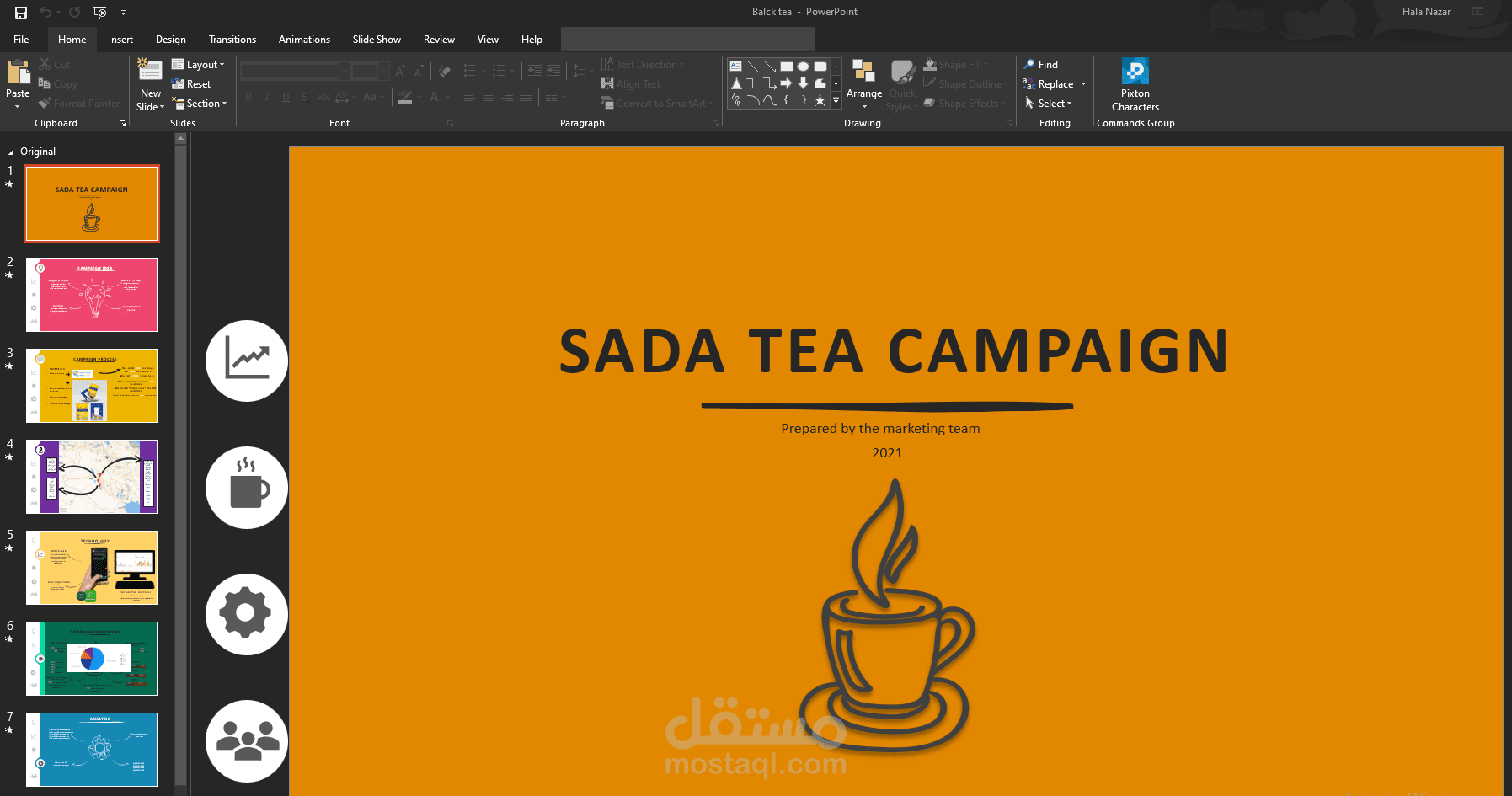Click the Hala Nazar account name
This screenshot has width=1512, height=796.
1426,12
